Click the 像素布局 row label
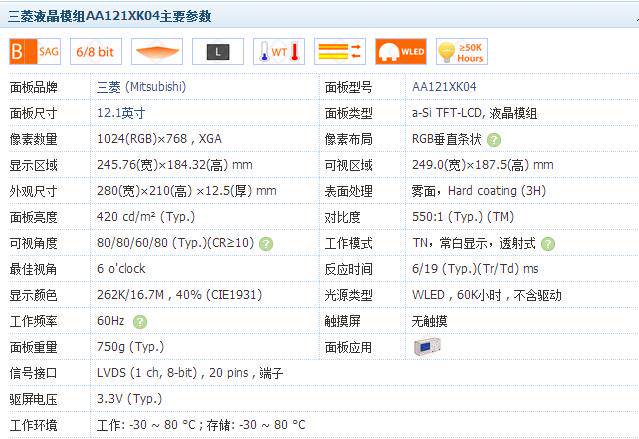 pyautogui.click(x=348, y=139)
